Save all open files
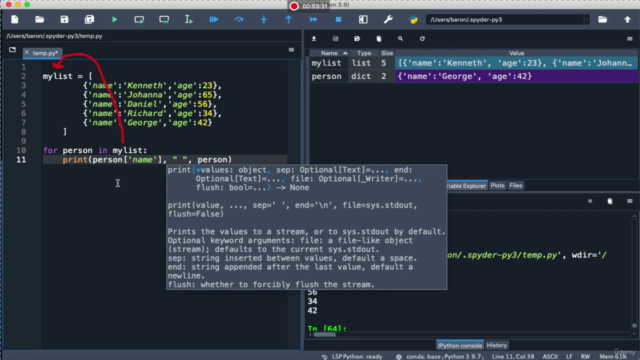This screenshot has height=360, width=640. (89, 19)
